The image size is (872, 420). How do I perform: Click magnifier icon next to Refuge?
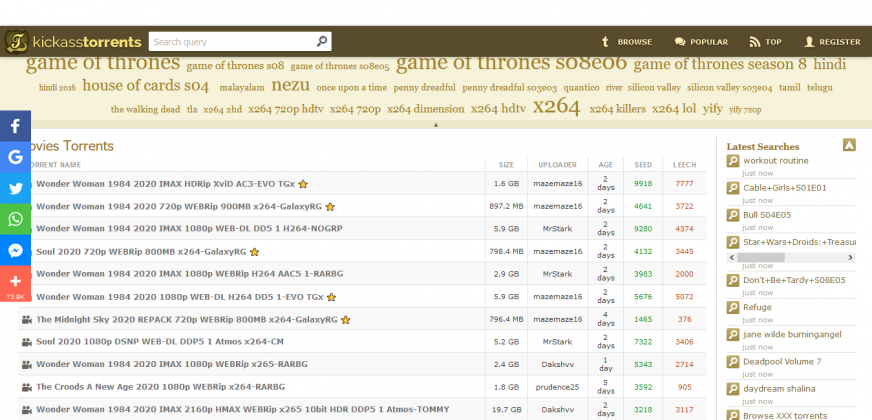[x=733, y=308]
